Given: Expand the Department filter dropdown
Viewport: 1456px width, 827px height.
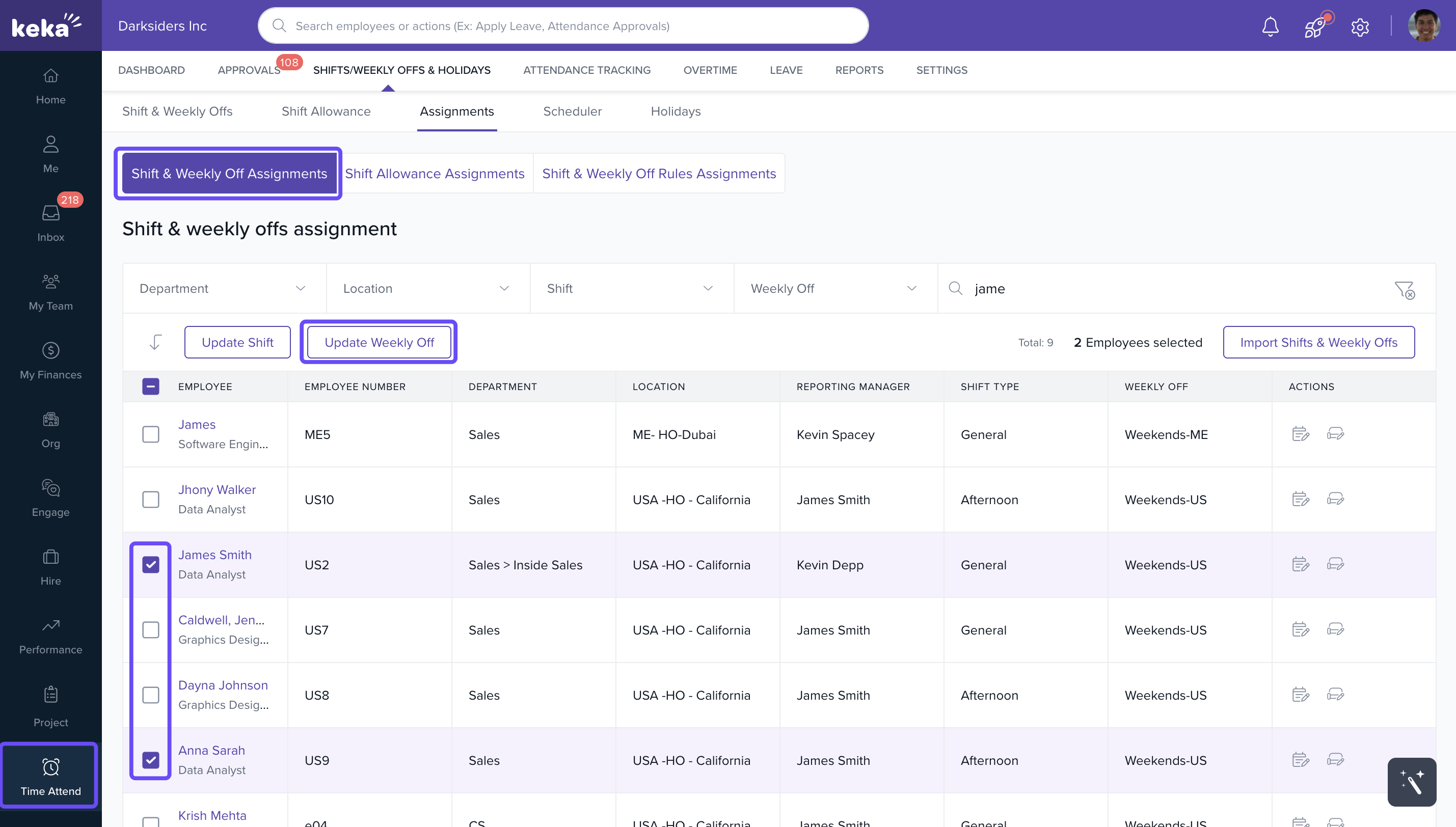Looking at the screenshot, I should tap(224, 289).
